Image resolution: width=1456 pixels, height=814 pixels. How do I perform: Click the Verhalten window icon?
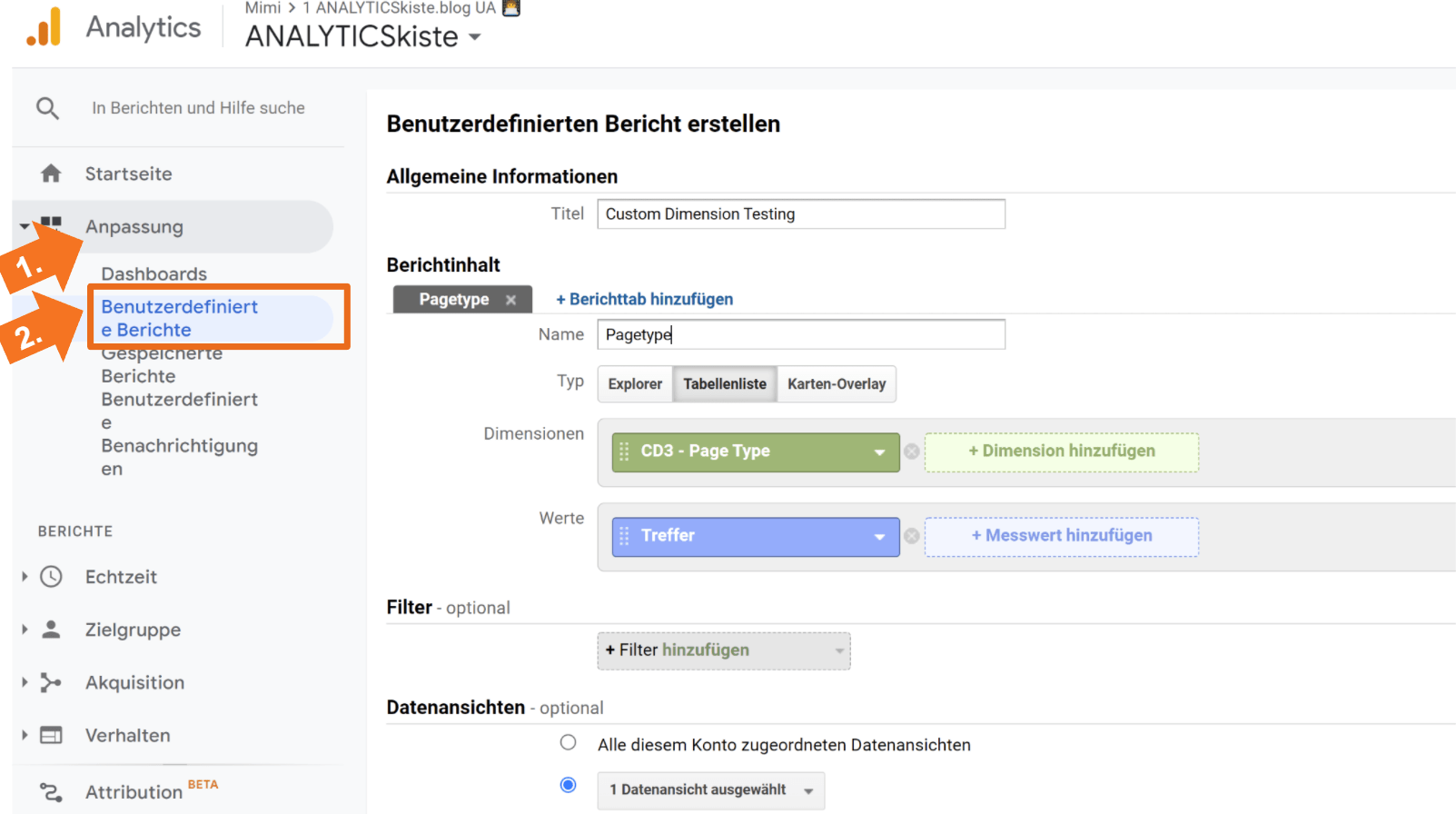click(51, 735)
